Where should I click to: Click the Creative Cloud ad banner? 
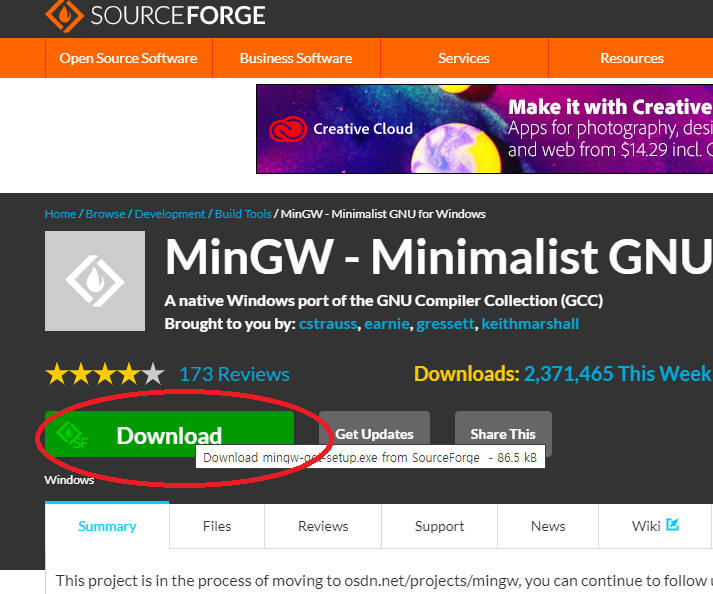pos(485,129)
